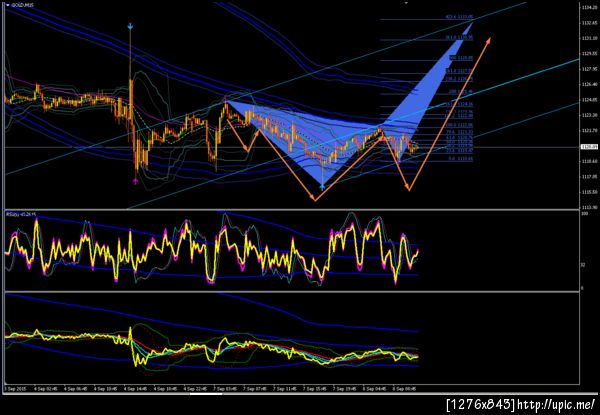Screen dimensions: 600x415
Task: Click time axis label 3 Sep 2015
Action: [x=13, y=389]
